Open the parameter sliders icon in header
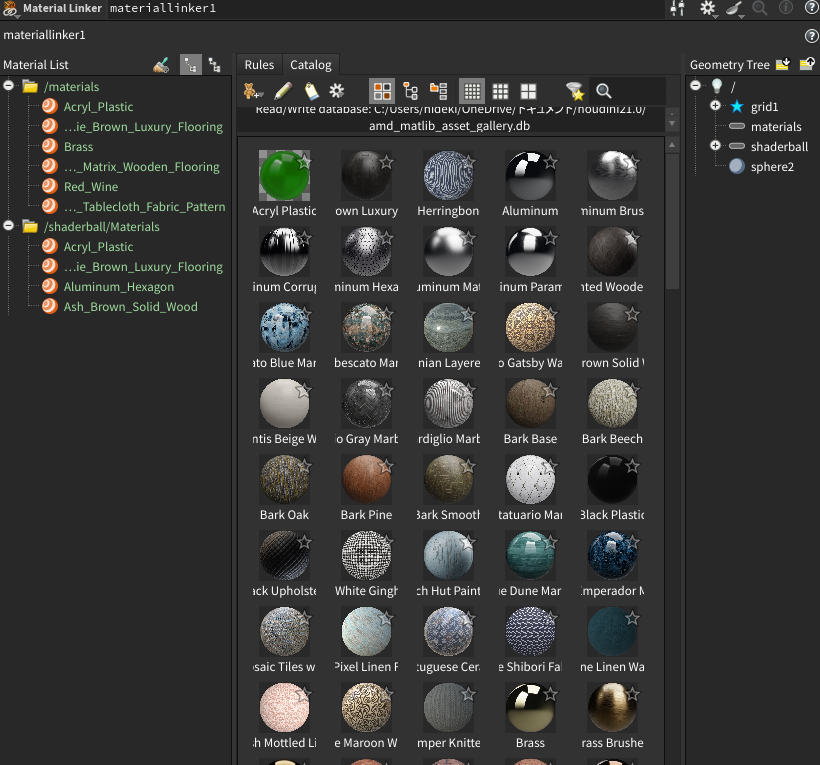The height and width of the screenshot is (765, 820). tap(678, 8)
